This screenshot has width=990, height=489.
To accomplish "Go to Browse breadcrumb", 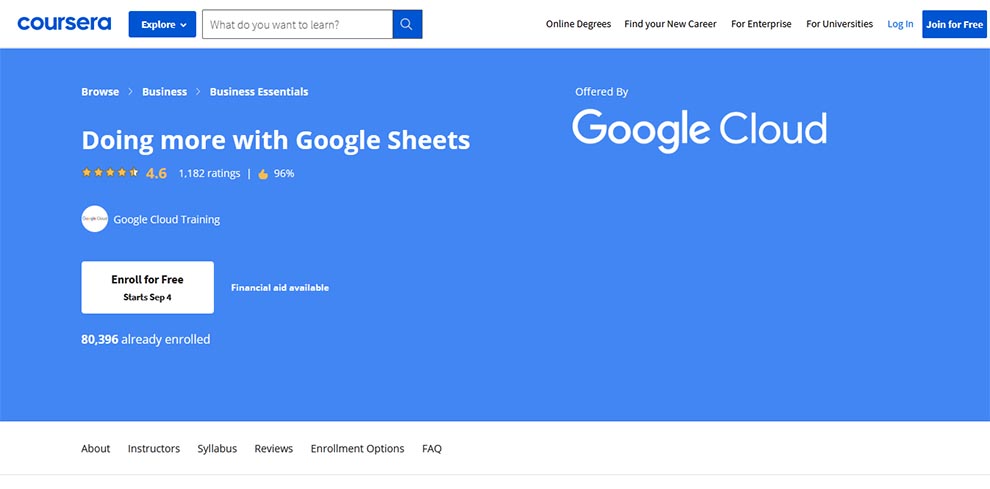I will (x=100, y=92).
